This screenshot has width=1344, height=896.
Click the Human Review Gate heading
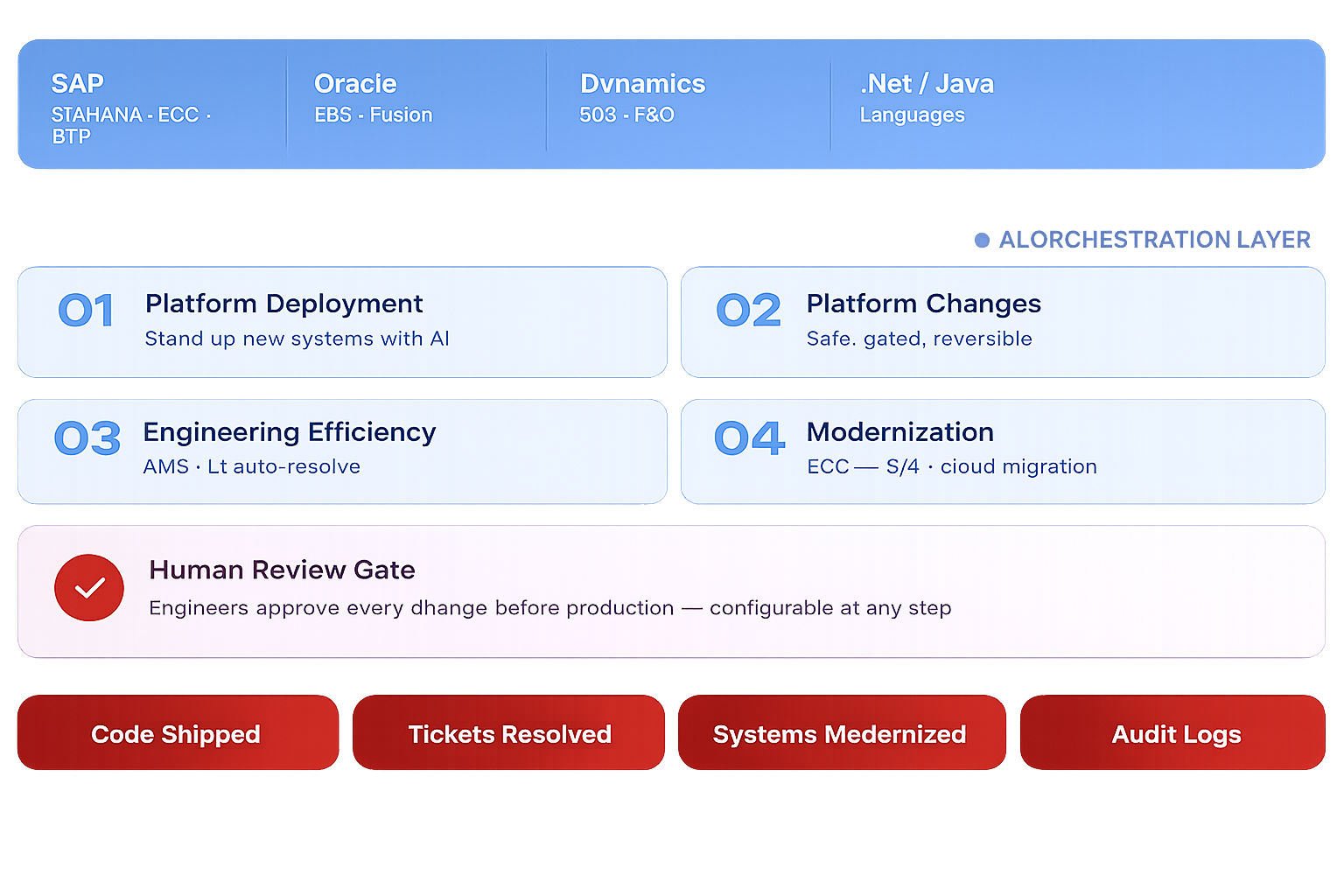pos(282,570)
